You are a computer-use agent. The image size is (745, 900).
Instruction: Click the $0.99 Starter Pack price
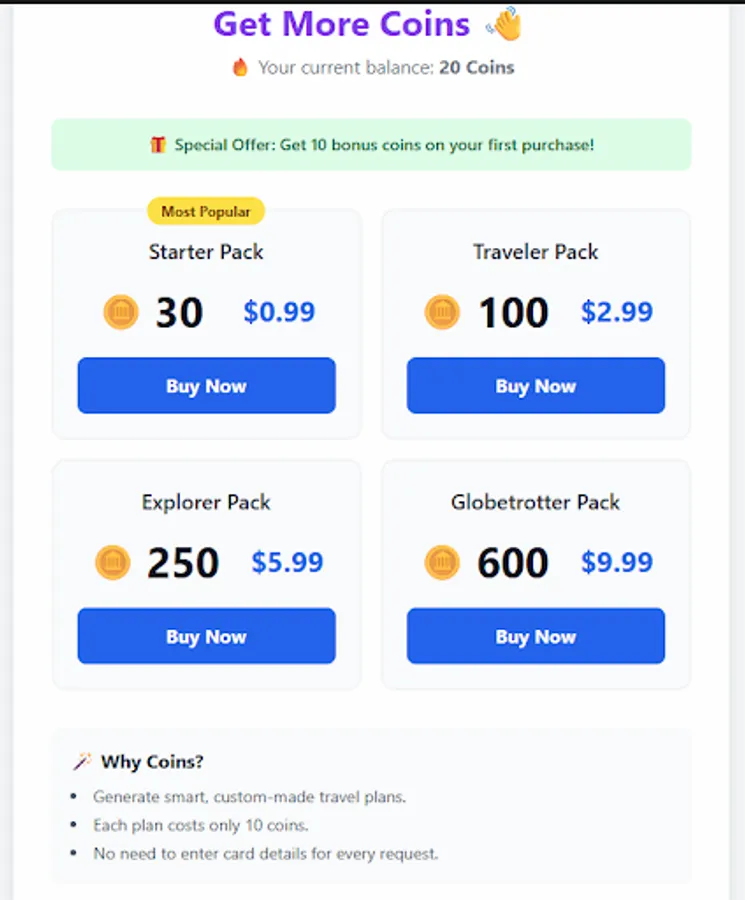click(x=279, y=312)
